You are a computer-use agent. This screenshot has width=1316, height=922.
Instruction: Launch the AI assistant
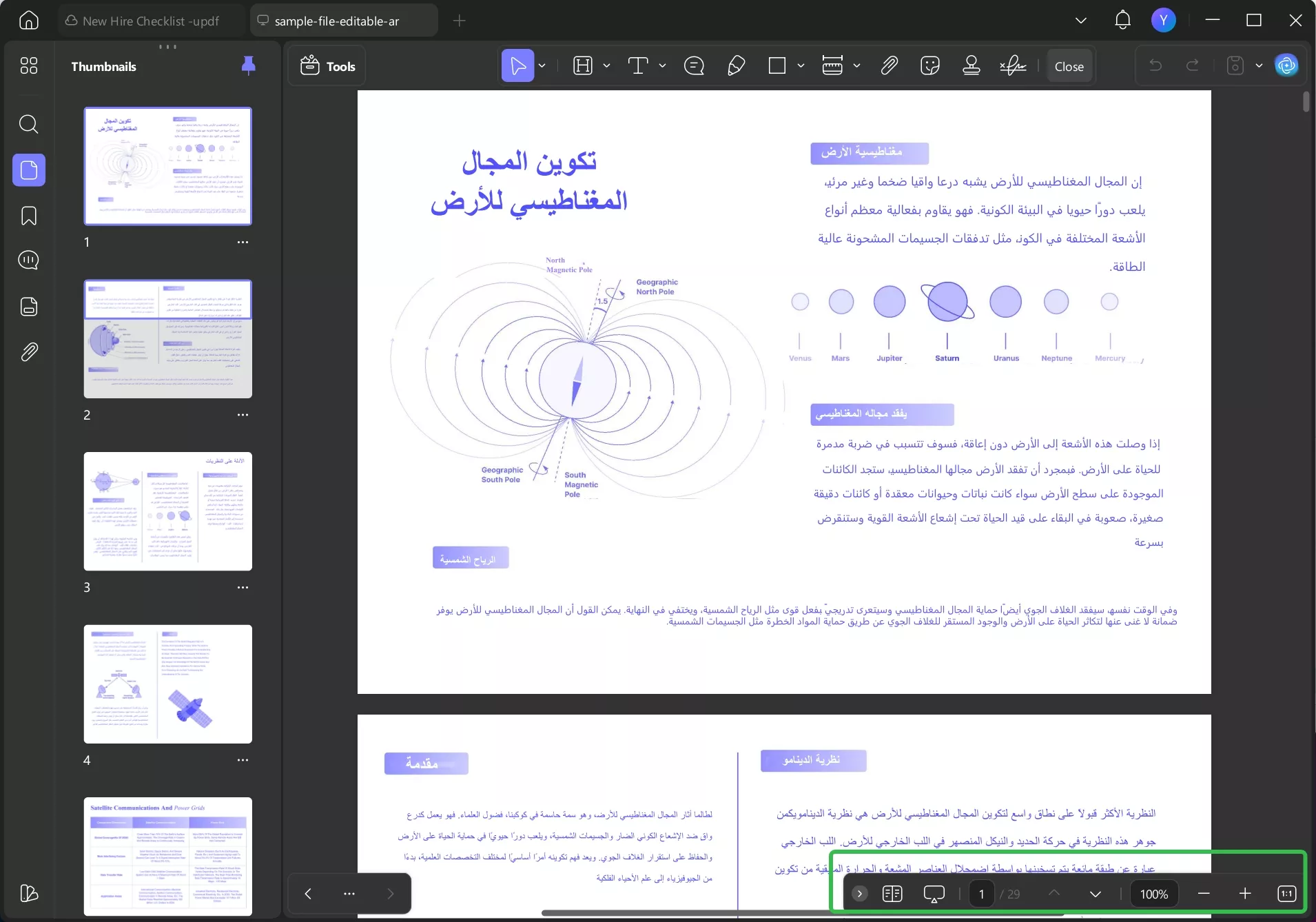click(1286, 65)
